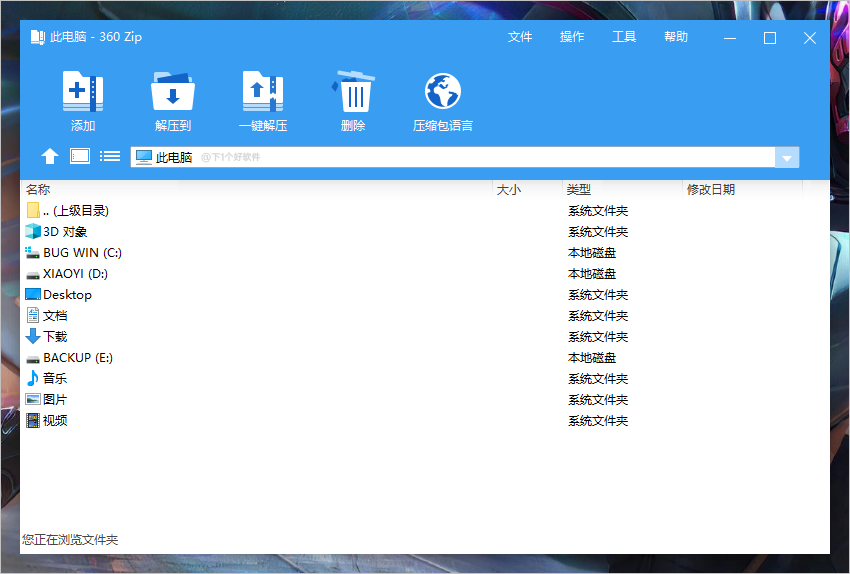Select the 下载 downloads folder

(x=55, y=337)
